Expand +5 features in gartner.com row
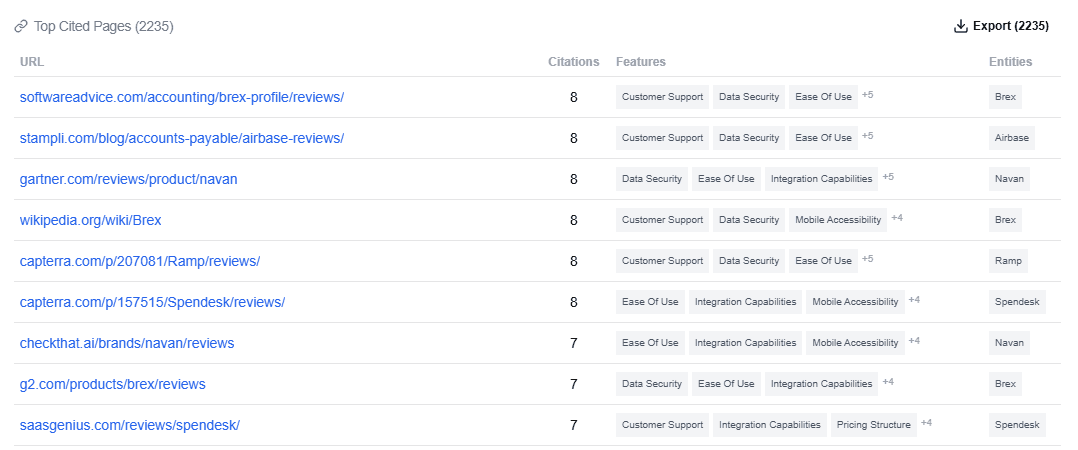The width and height of the screenshot is (1078, 450). coord(888,177)
